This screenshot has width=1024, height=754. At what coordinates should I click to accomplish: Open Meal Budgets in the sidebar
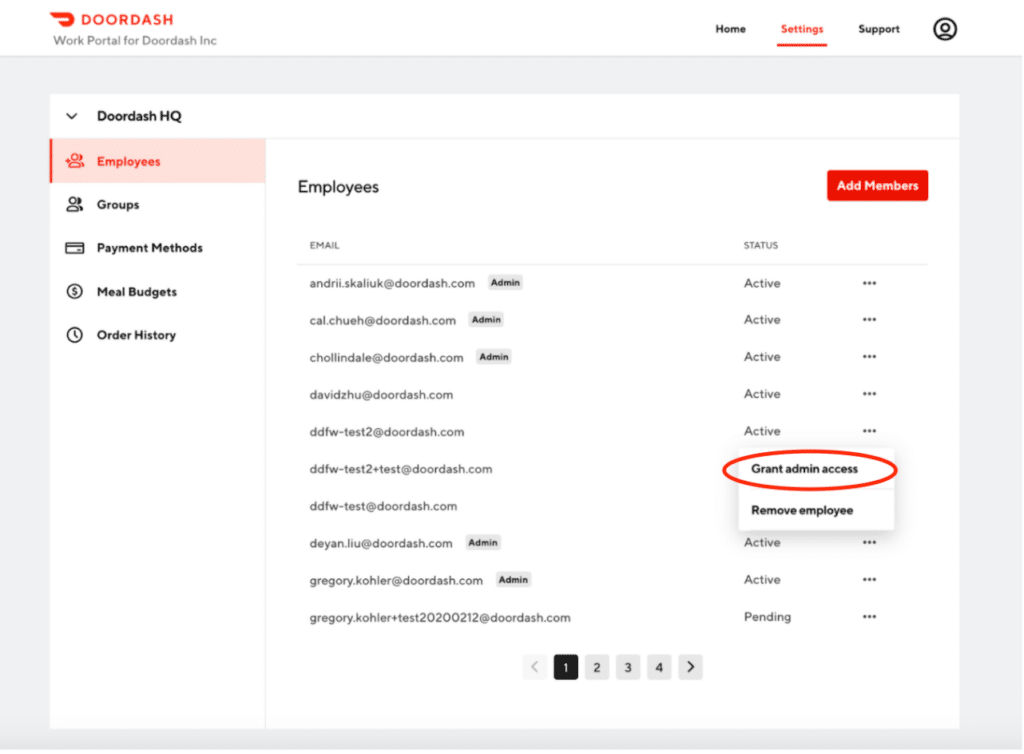[x=158, y=291]
